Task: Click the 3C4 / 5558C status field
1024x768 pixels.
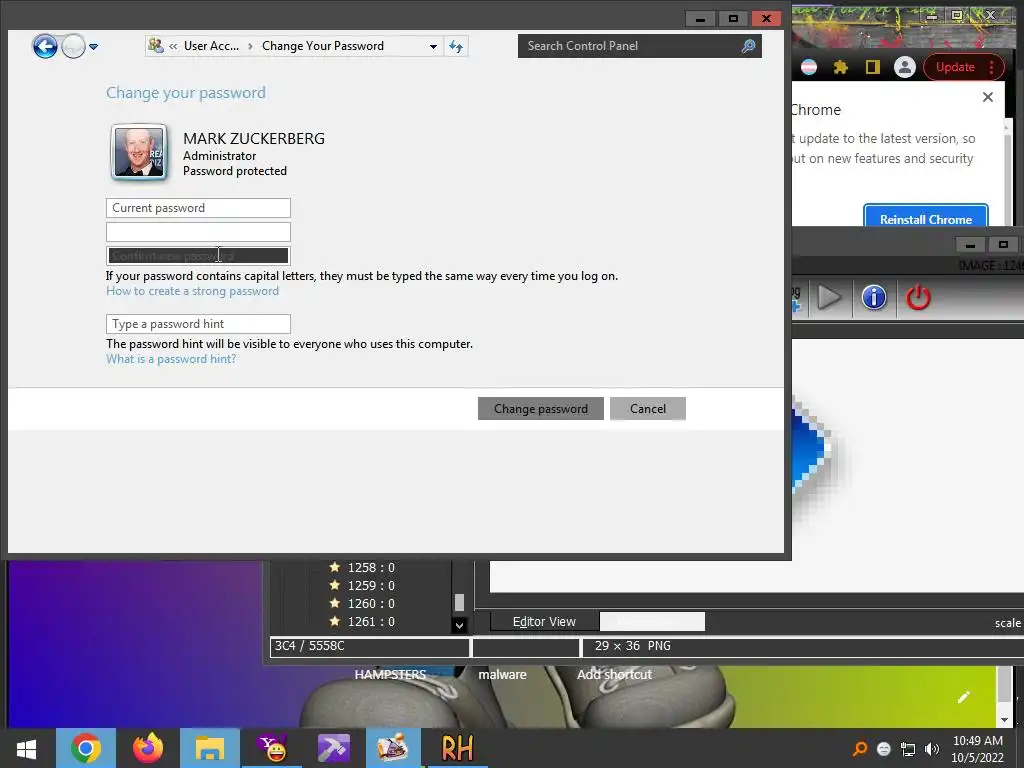Action: 370,647
